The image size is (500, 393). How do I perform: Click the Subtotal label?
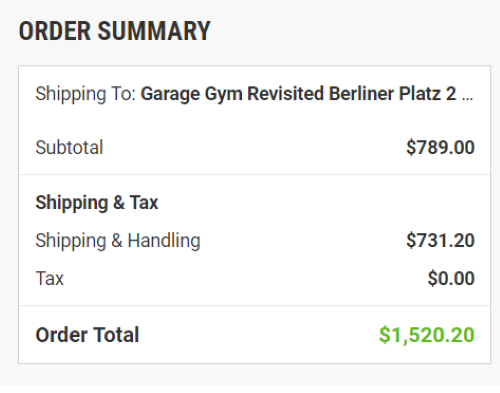(x=69, y=147)
